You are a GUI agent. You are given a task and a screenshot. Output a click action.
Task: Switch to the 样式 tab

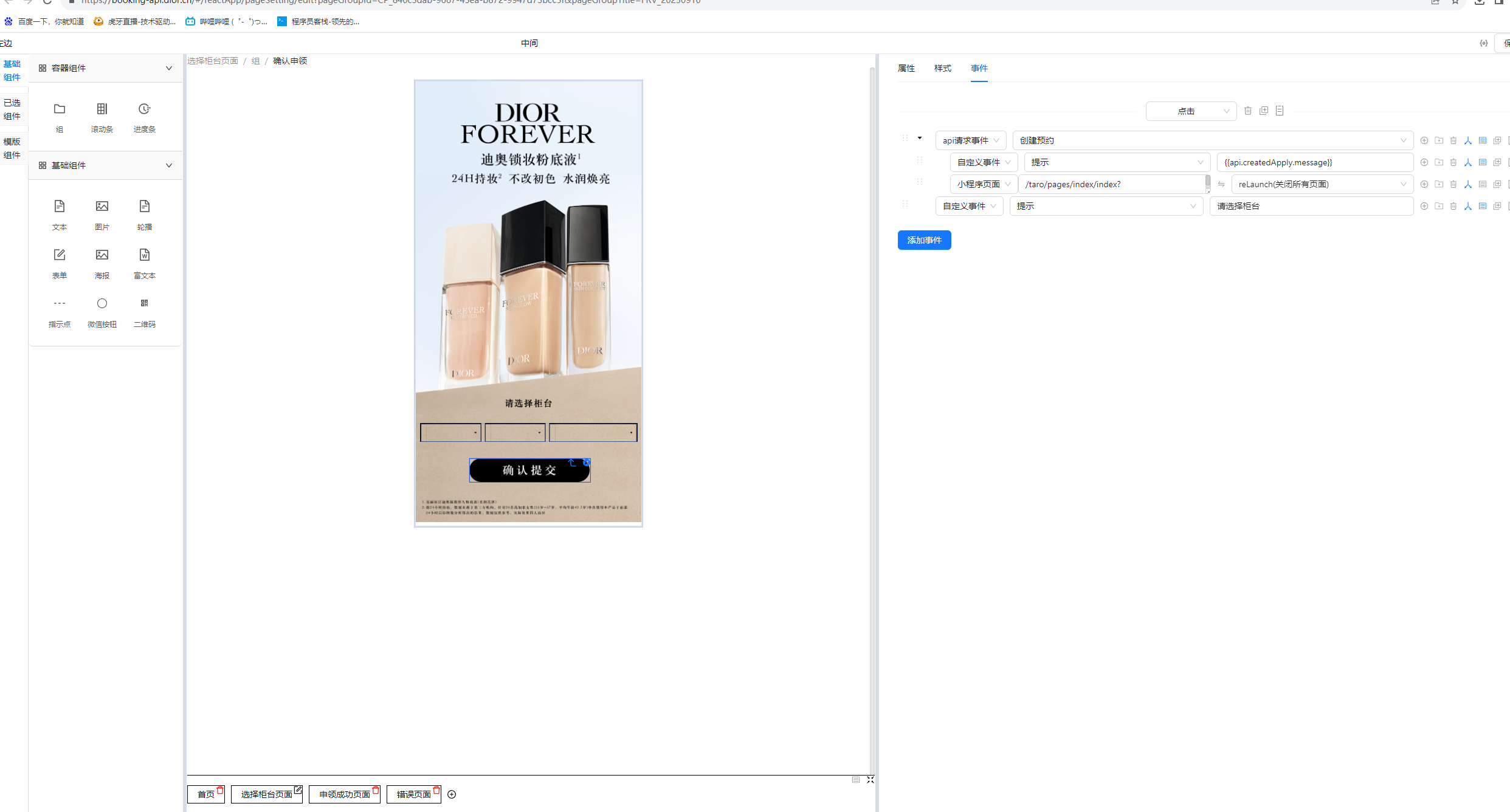coord(943,68)
